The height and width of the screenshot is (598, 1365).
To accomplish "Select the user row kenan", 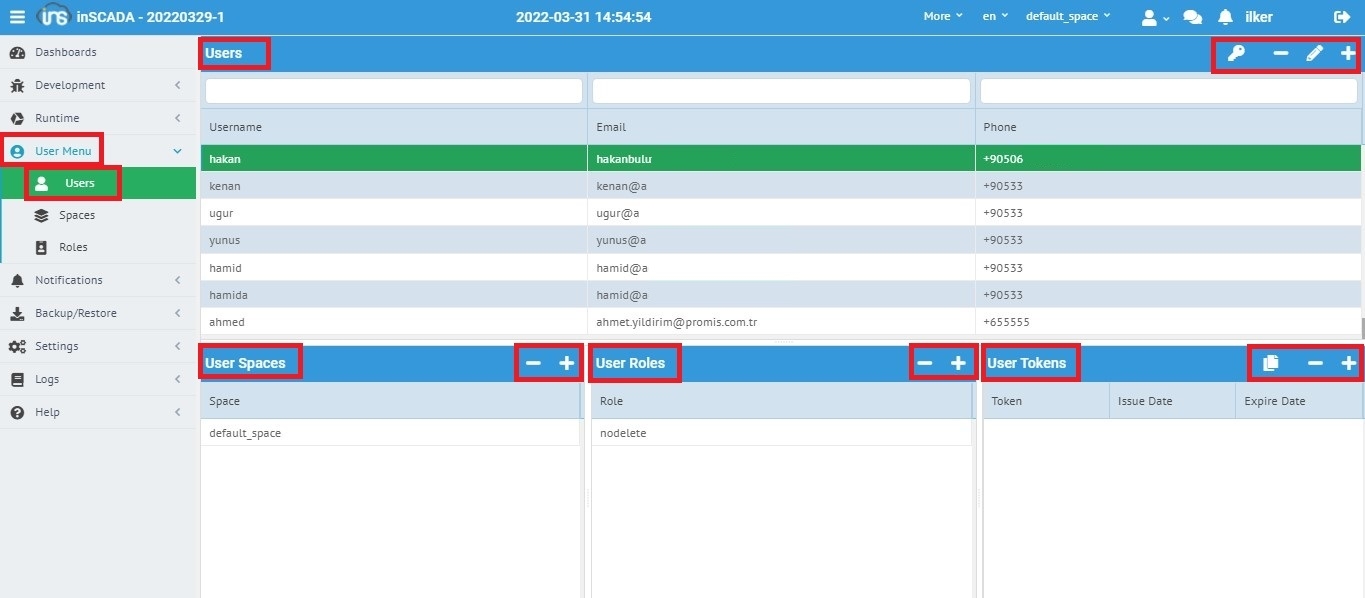I will (x=225, y=186).
